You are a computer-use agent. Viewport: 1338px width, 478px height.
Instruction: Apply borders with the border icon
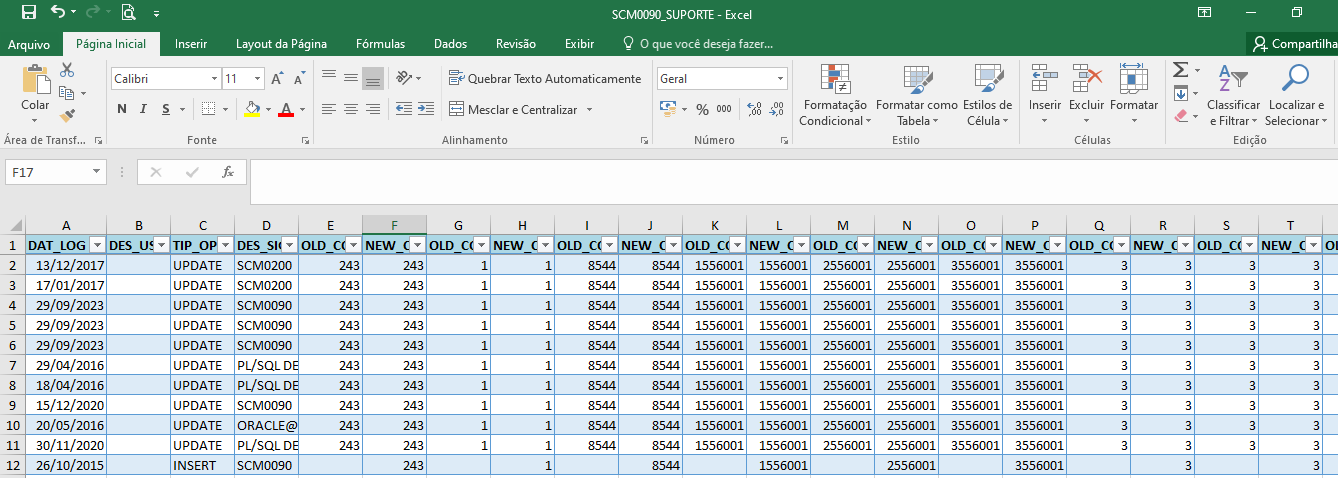208,109
